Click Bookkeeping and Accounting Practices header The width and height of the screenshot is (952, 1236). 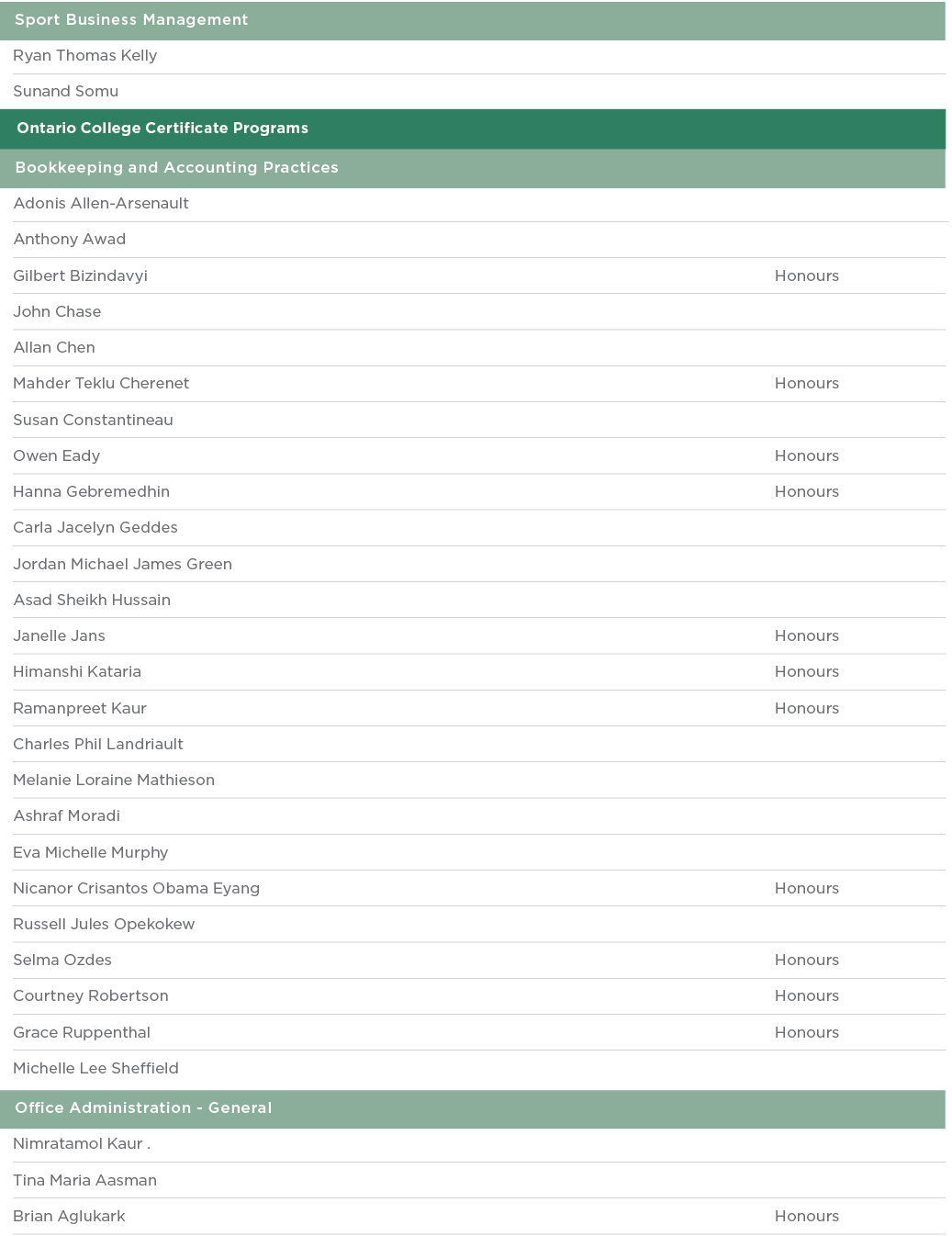point(176,168)
